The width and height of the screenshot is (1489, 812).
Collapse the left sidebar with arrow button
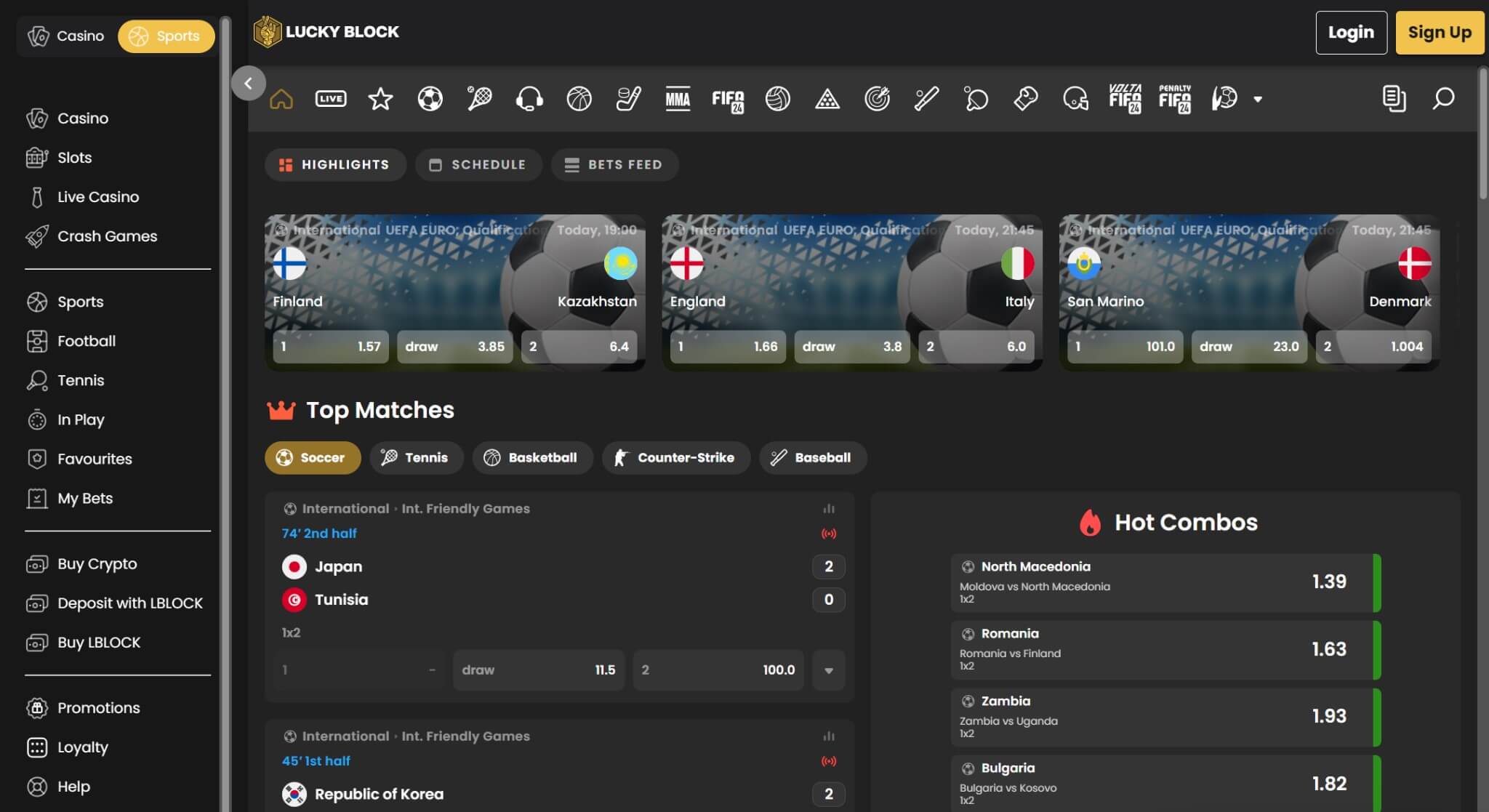pos(248,83)
